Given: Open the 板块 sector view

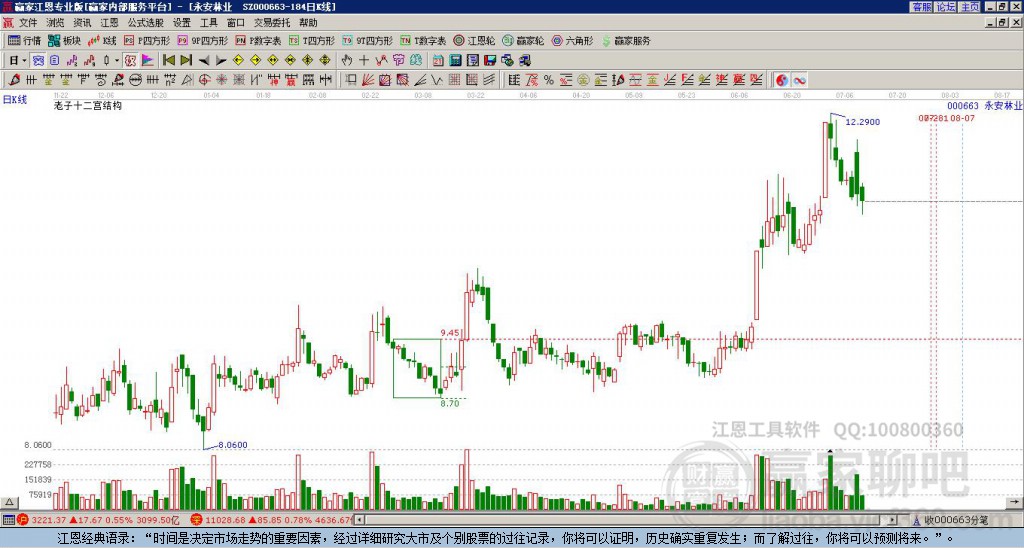Looking at the screenshot, I should point(64,40).
